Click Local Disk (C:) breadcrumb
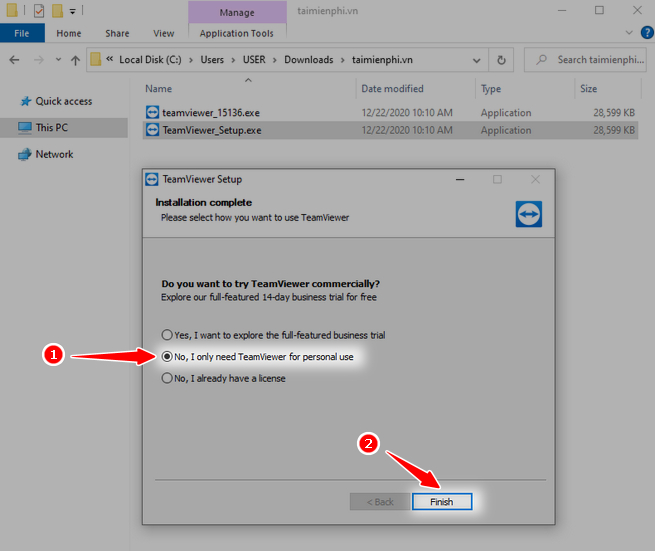 [x=150, y=59]
